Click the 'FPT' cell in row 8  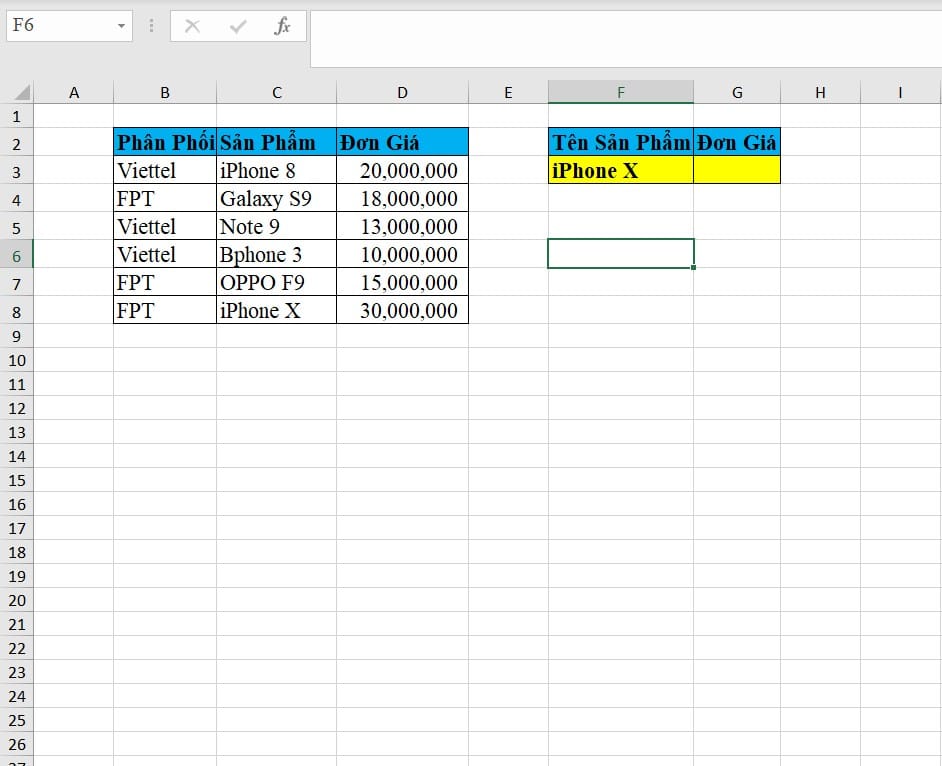[165, 310]
